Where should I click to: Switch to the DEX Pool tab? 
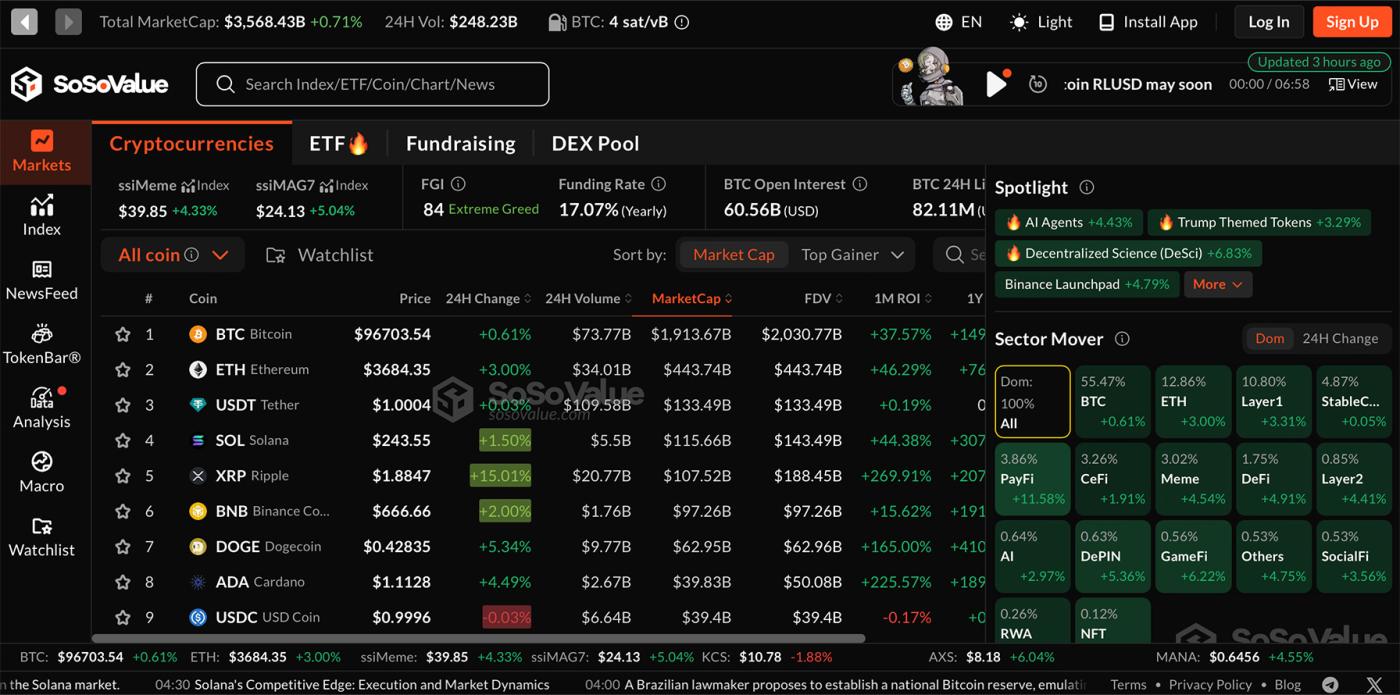click(595, 143)
